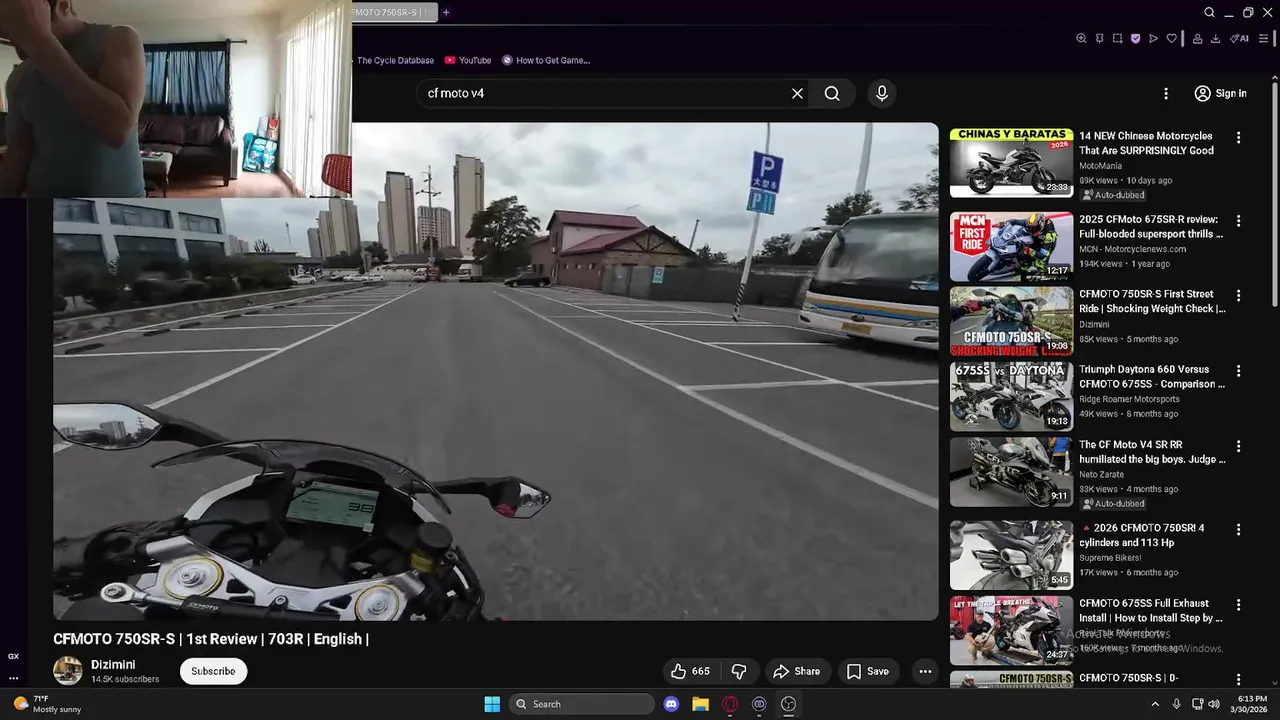Open the Dizimini channel name link

click(113, 665)
